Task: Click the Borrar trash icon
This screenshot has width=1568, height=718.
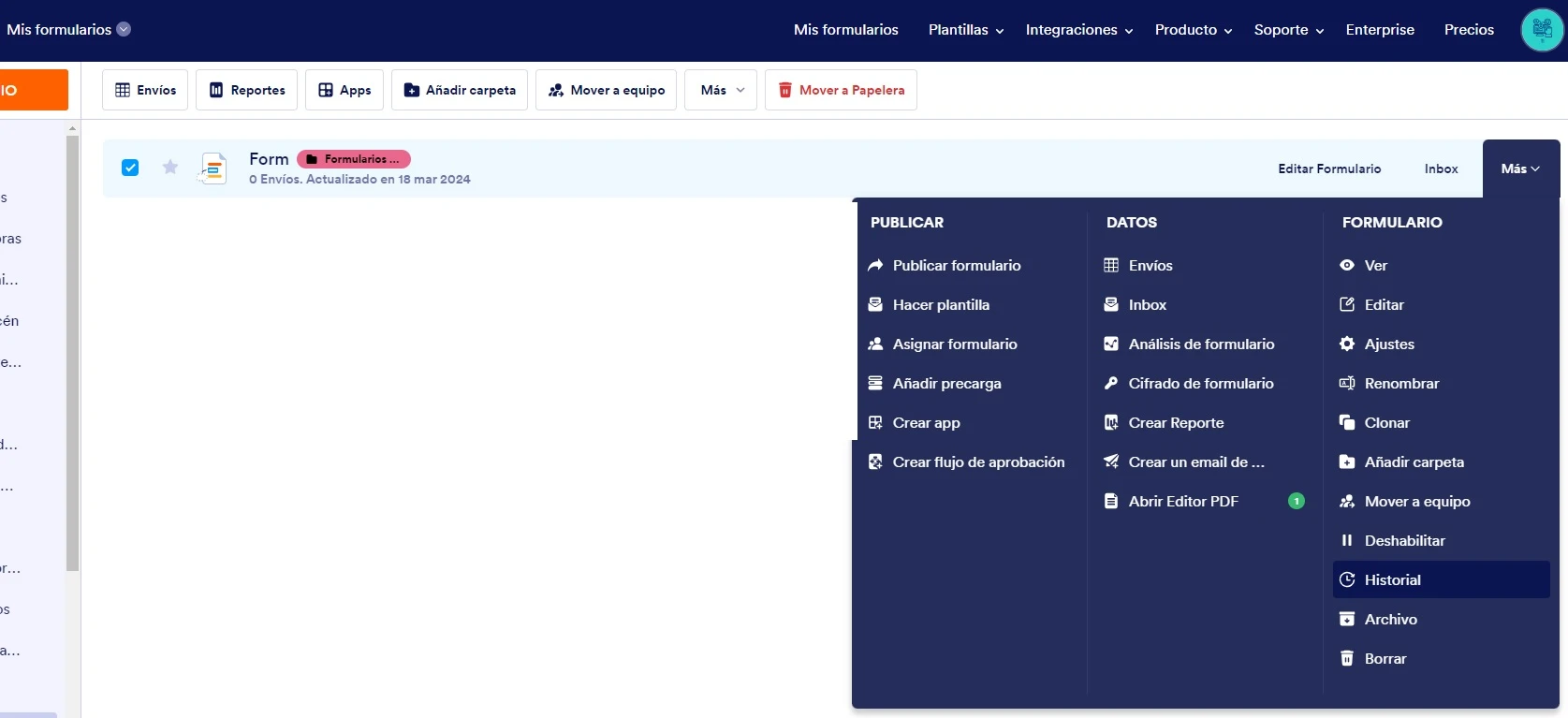Action: [1347, 658]
